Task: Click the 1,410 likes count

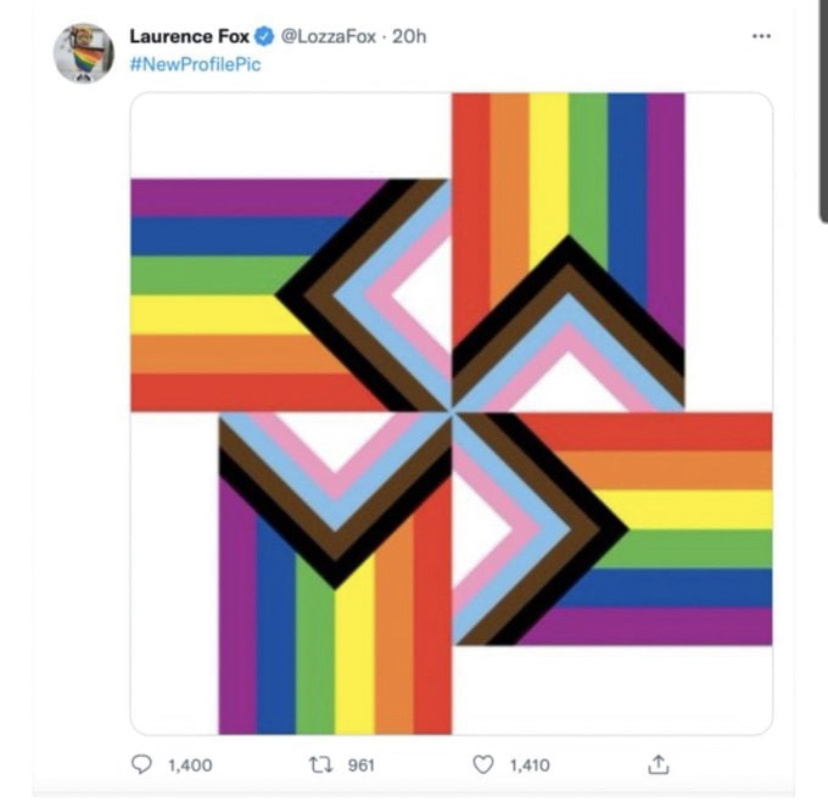Action: pos(530,766)
